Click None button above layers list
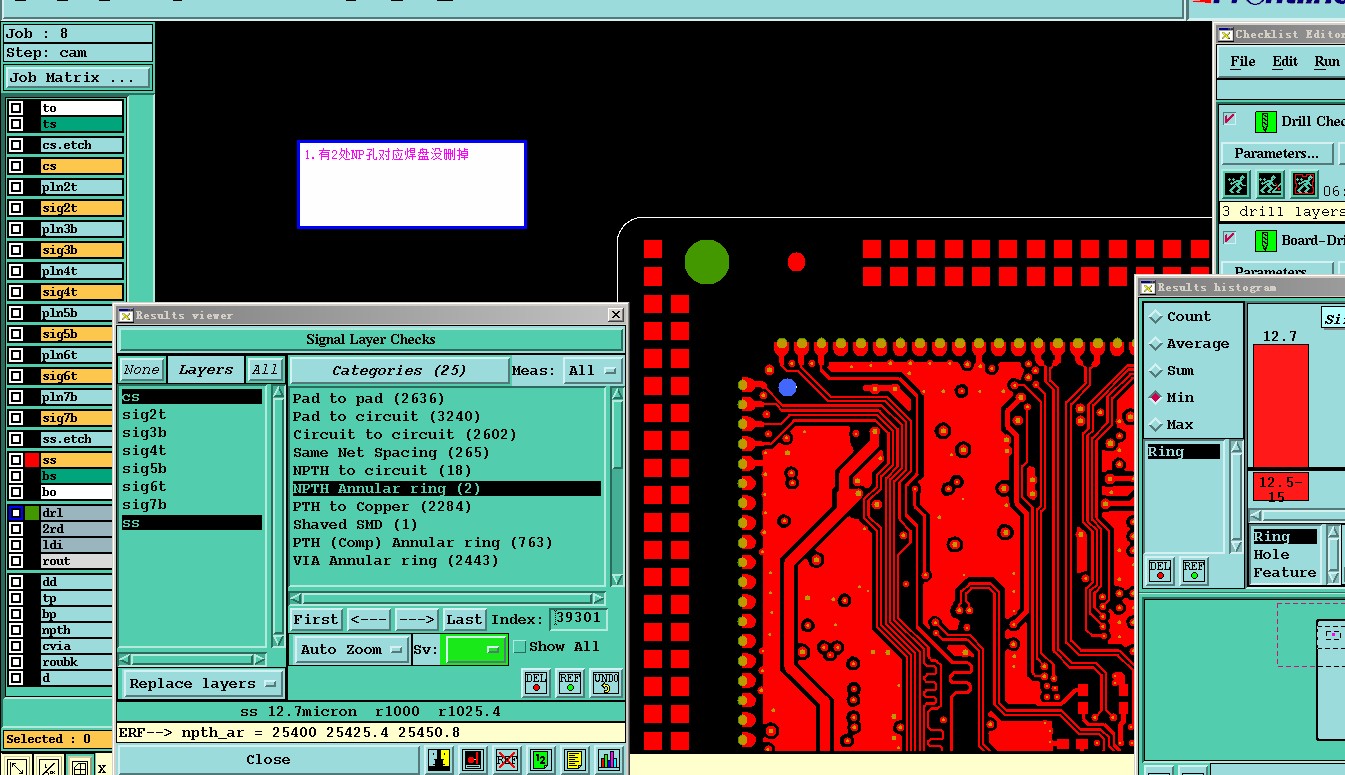1345x775 pixels. [x=141, y=370]
